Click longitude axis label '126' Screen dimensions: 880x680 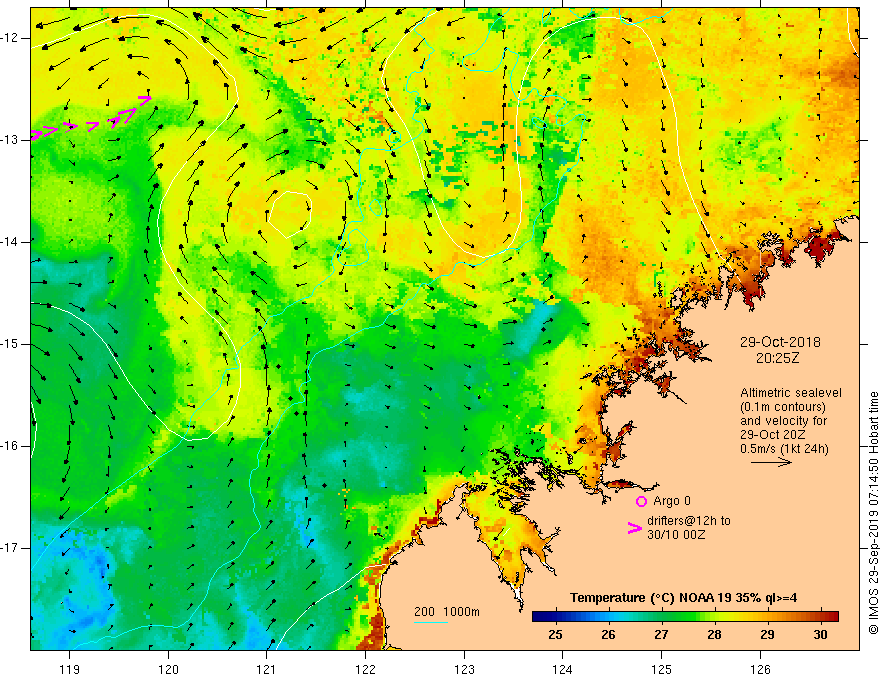[760, 669]
